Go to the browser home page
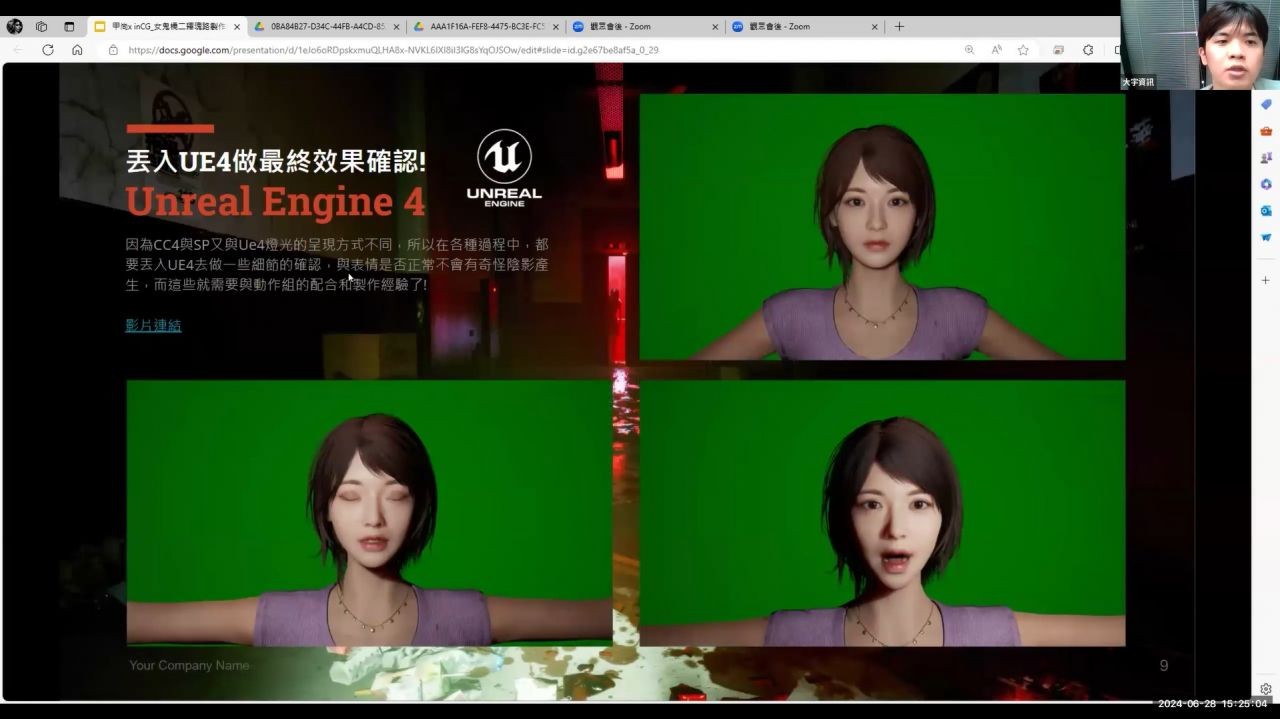The height and width of the screenshot is (719, 1280). (77, 50)
